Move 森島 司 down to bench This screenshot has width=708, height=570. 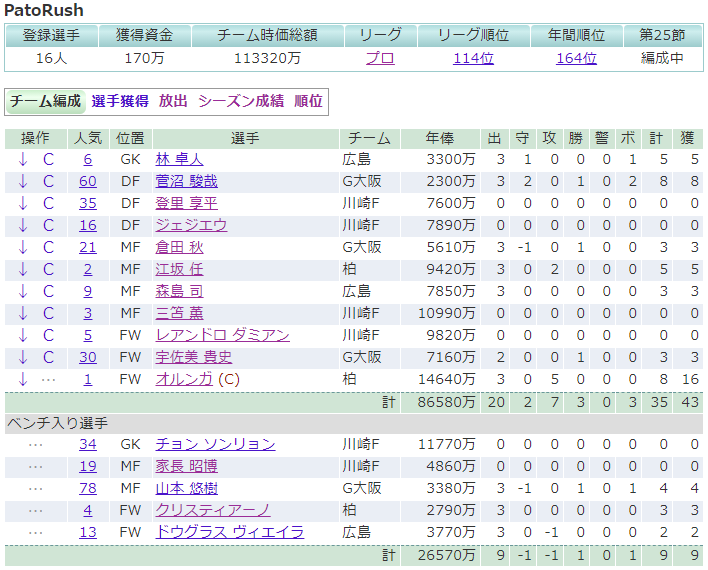pos(23,291)
